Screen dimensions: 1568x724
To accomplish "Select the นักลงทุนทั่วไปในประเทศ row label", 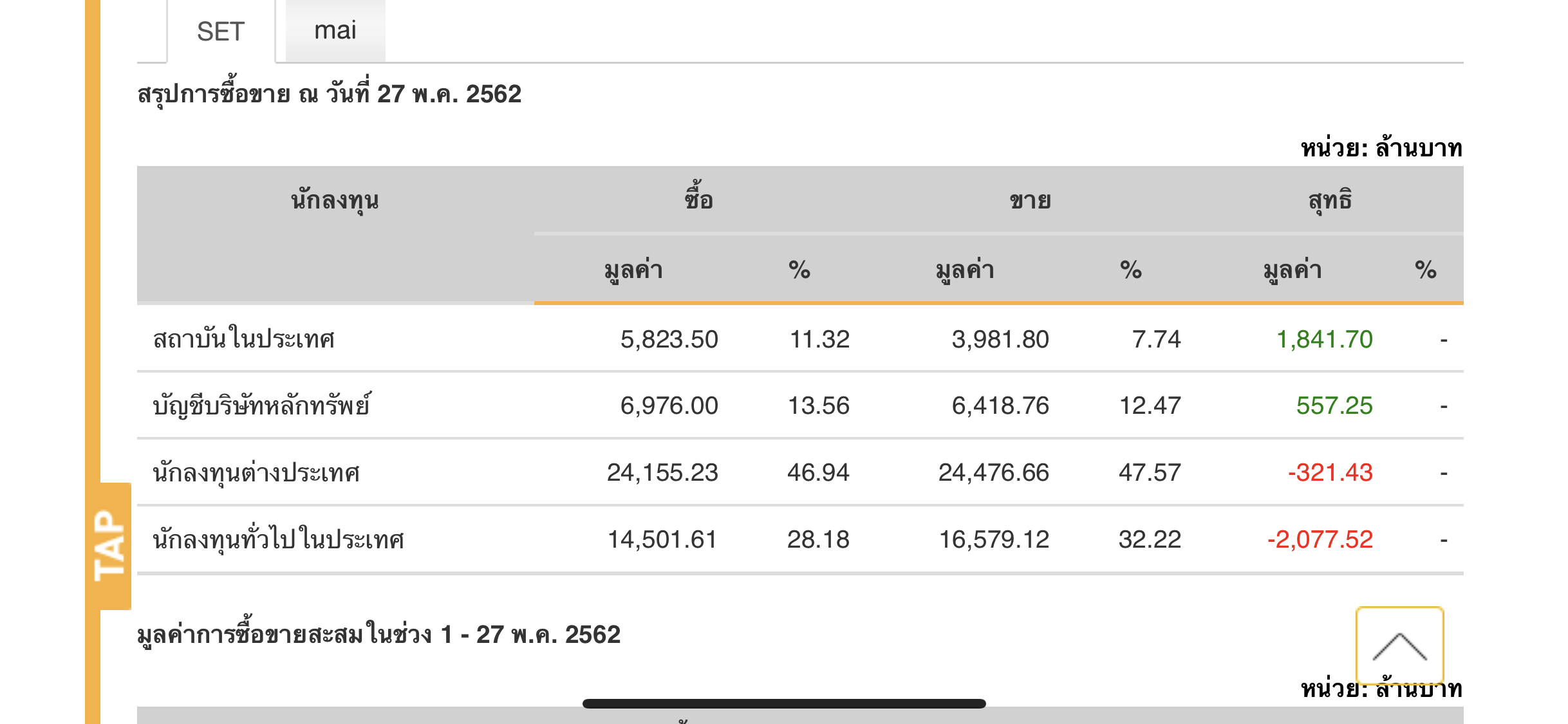I will coord(278,539).
